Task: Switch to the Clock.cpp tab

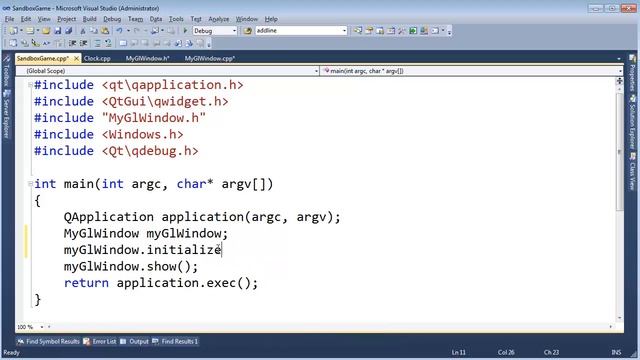Action: 97,59
